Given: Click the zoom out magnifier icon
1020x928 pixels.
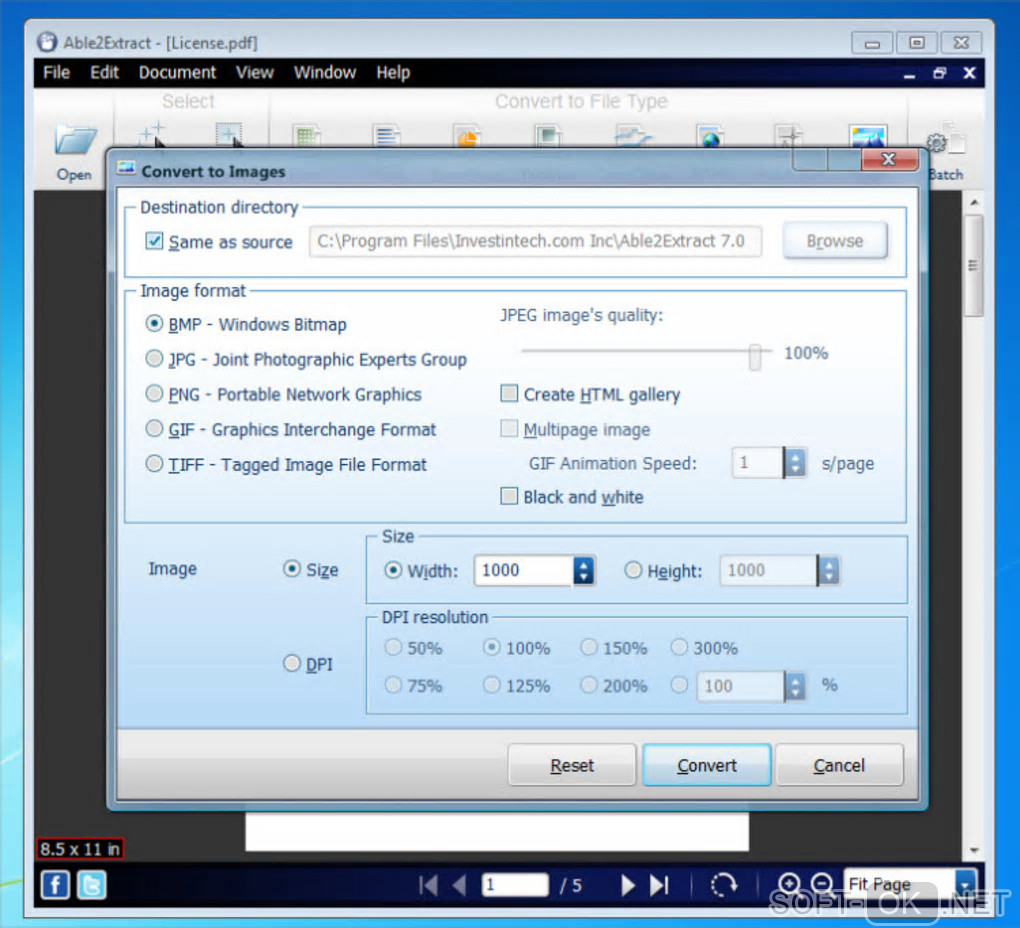Looking at the screenshot, I should tap(823, 885).
